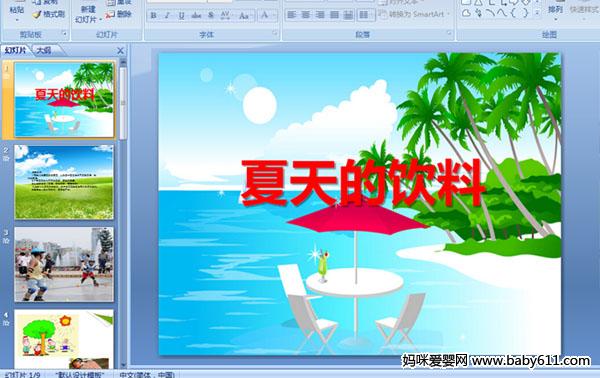Select slide 3 thumbnail with skating kids
This screenshot has width=600, height=378.
coord(64,264)
